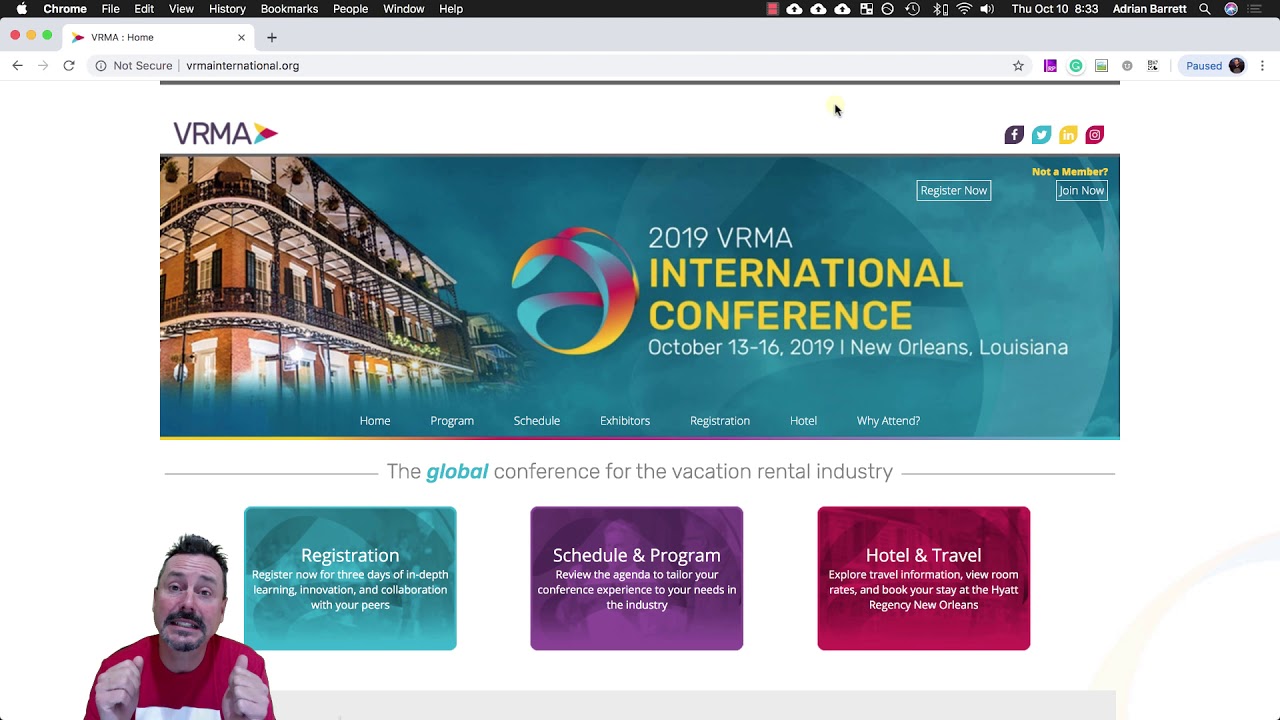
Task: Open the People menu
Action: coord(350,9)
